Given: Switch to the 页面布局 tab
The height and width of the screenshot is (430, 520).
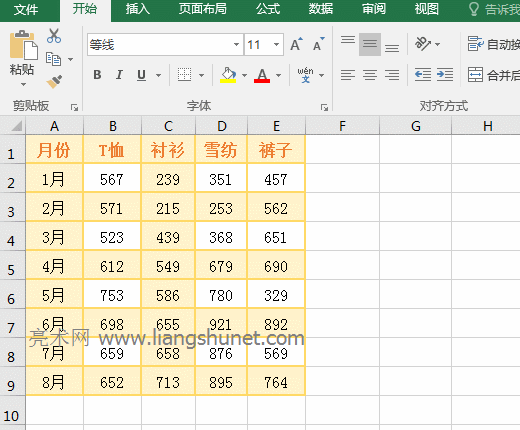Looking at the screenshot, I should [x=202, y=9].
